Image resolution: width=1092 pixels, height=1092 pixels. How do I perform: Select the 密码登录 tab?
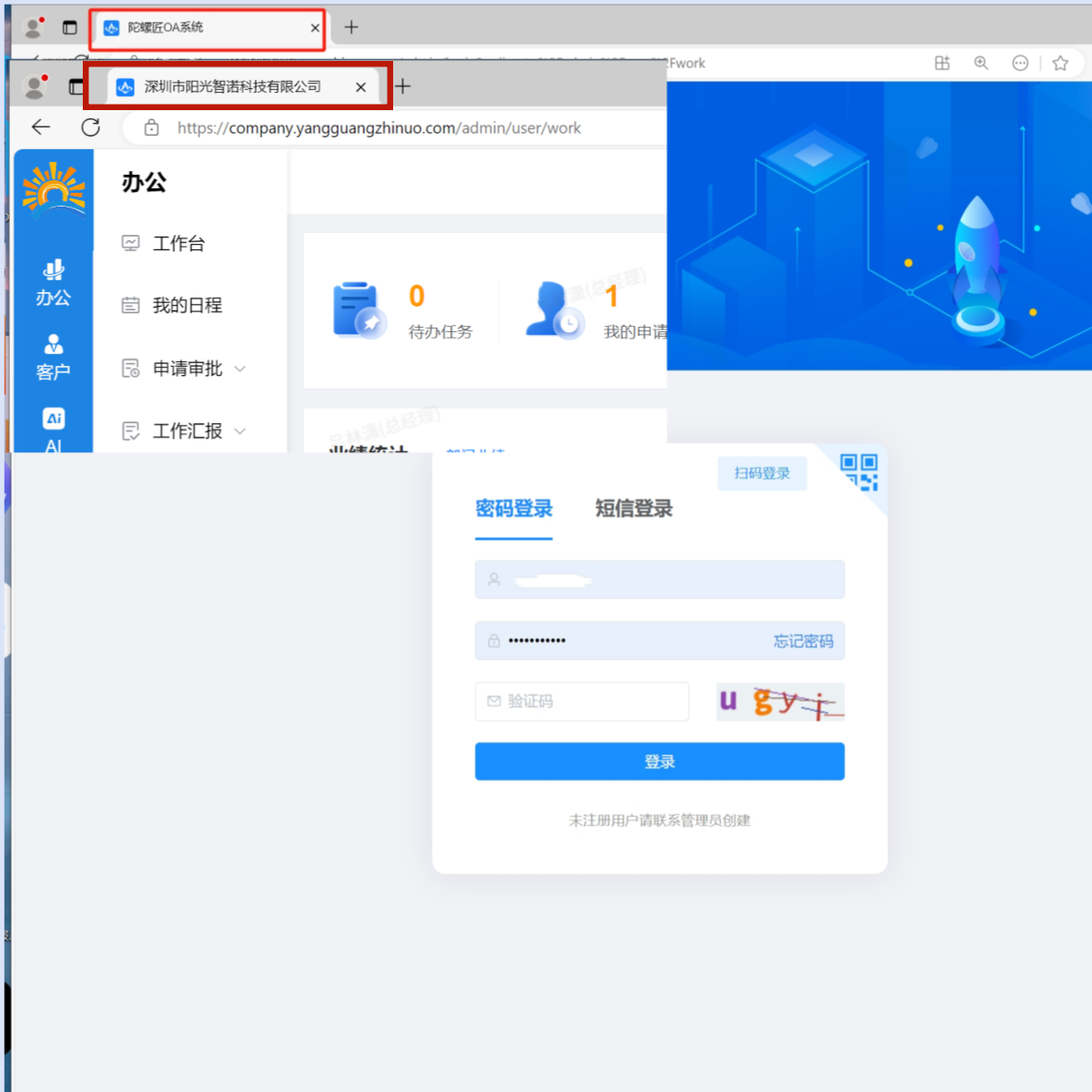pos(513,509)
